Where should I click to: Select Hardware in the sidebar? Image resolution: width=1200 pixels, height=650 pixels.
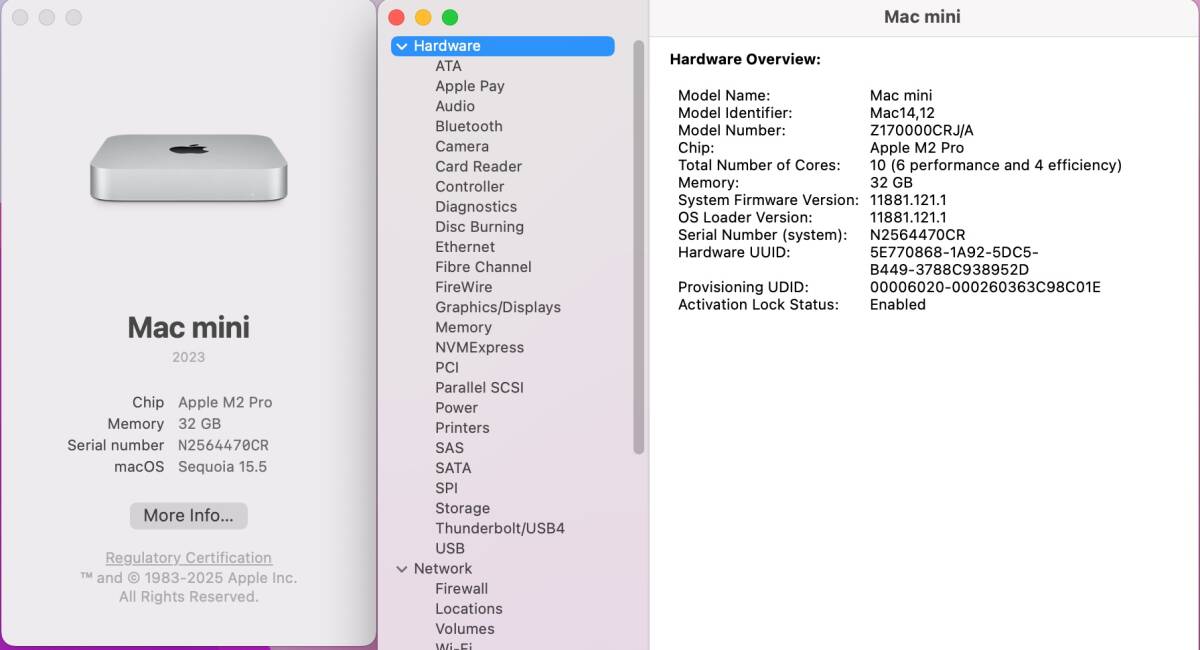pos(503,46)
